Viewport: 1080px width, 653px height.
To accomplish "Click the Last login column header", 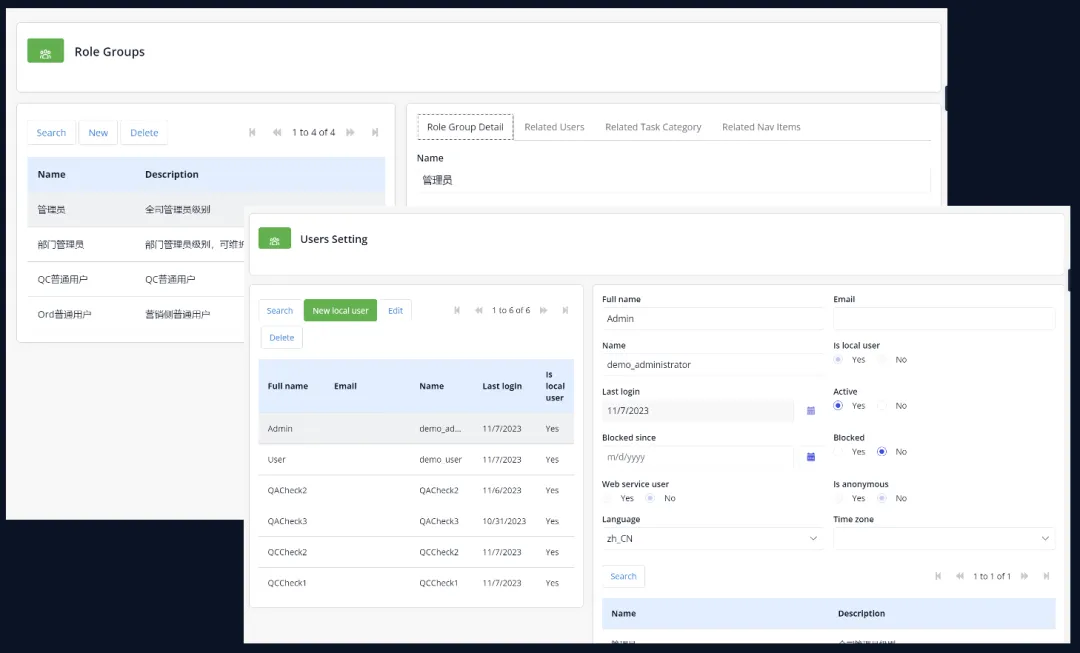I will (x=501, y=386).
